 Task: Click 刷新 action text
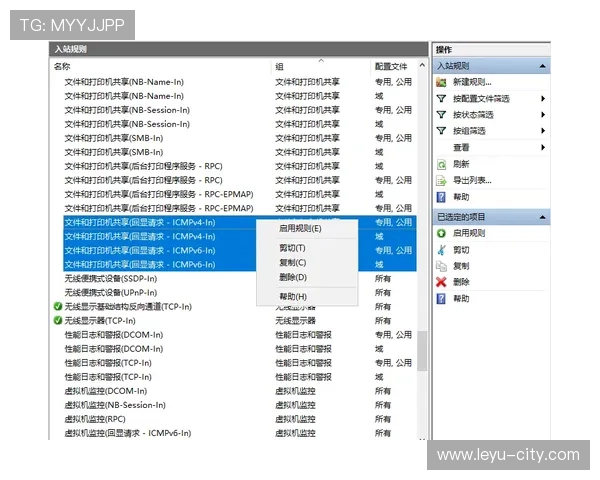(461, 164)
